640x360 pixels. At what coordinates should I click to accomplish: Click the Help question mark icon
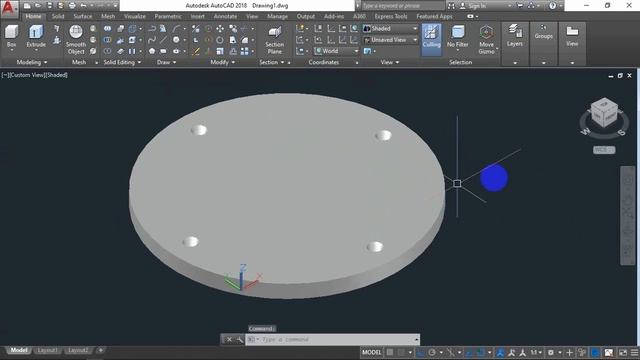coord(552,6)
